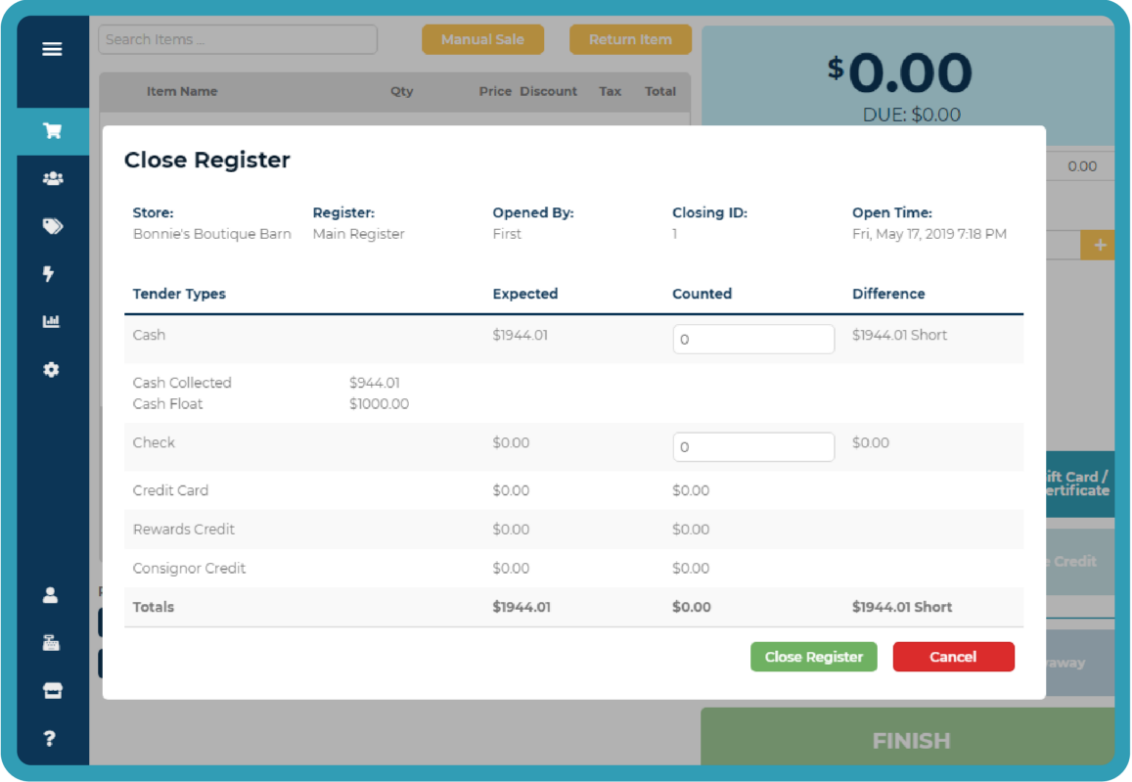This screenshot has height=782, width=1132.
Task: Open the help question mark icon
Action: [x=50, y=739]
